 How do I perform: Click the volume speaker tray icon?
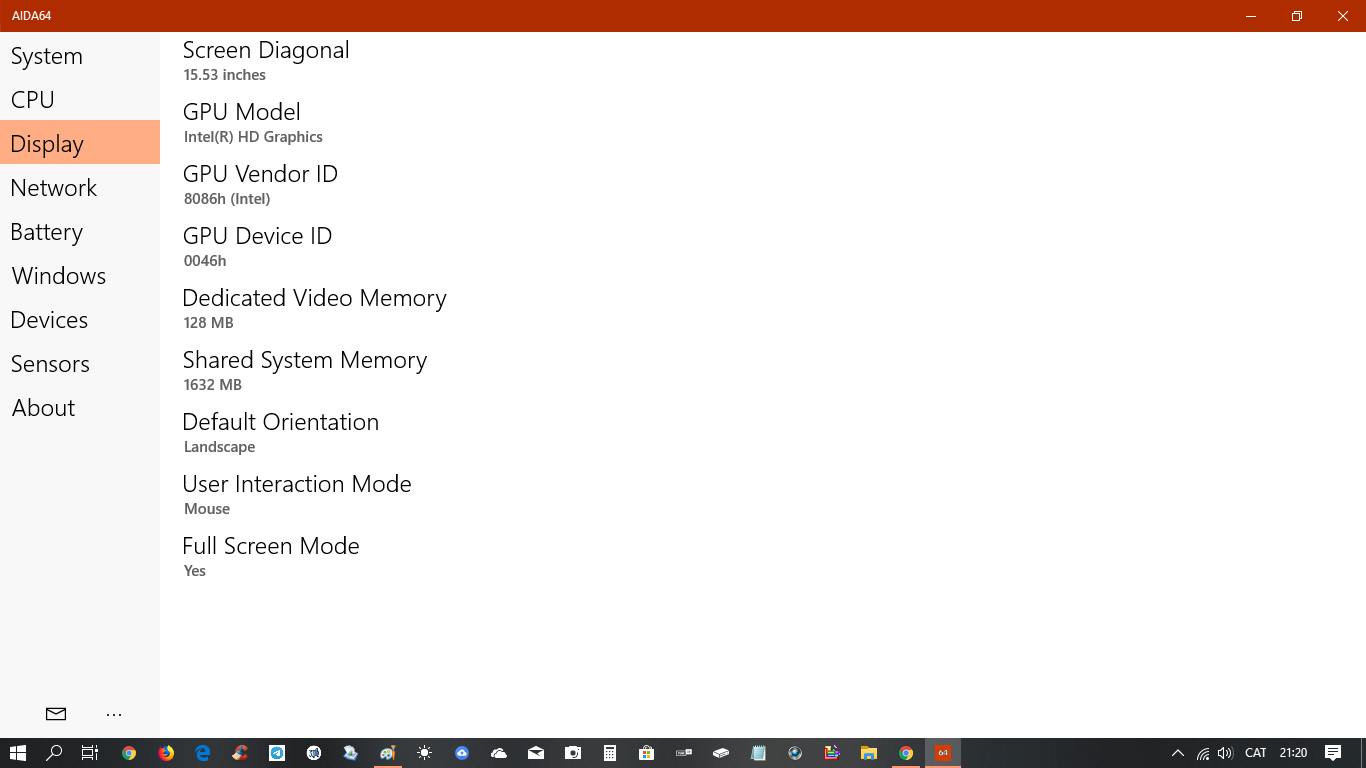(1225, 753)
